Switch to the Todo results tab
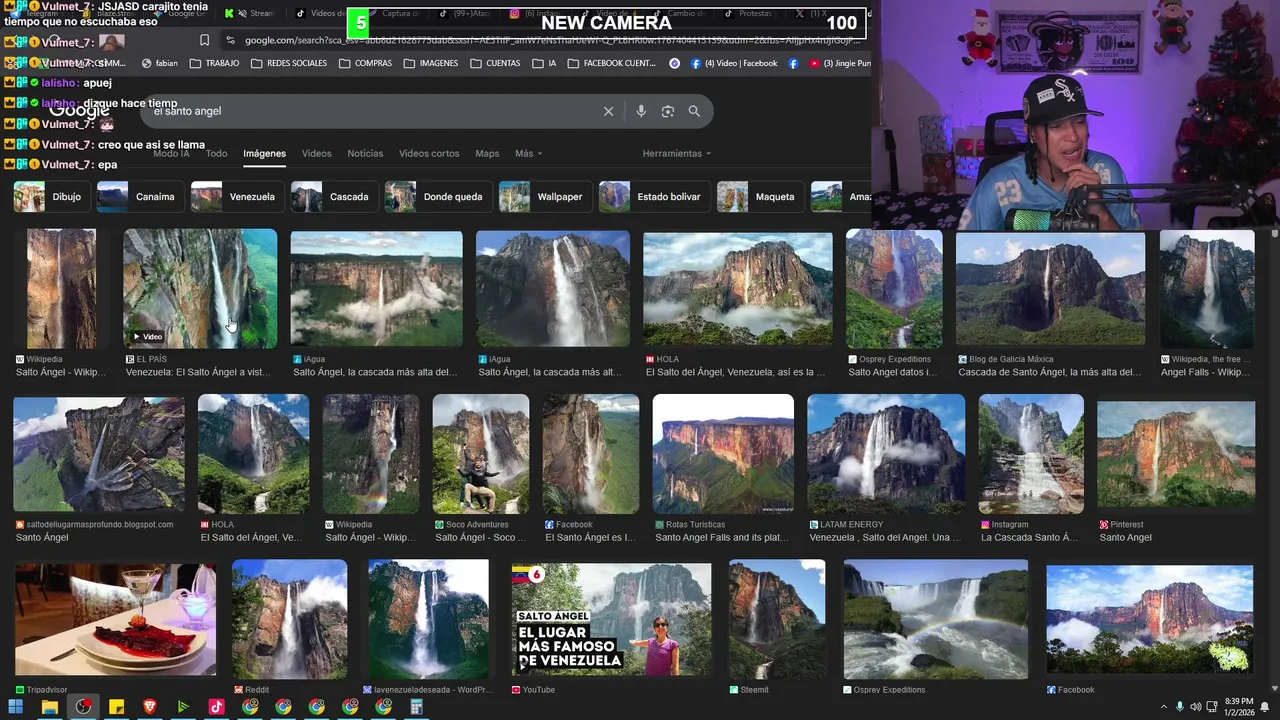1280x720 pixels. 216,153
